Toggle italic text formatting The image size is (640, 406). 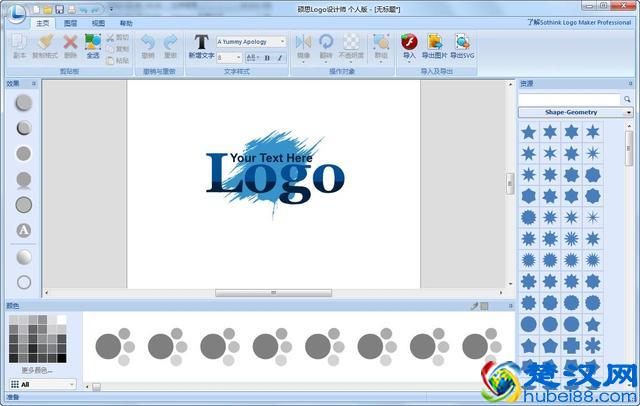tap(280, 58)
